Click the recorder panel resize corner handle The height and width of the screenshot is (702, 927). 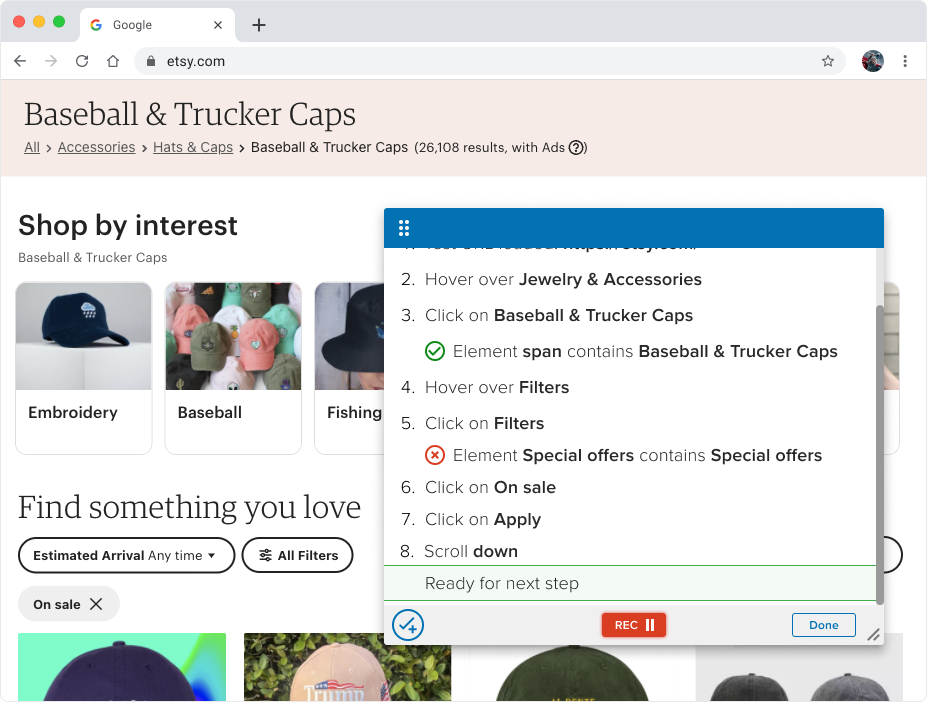(873, 635)
